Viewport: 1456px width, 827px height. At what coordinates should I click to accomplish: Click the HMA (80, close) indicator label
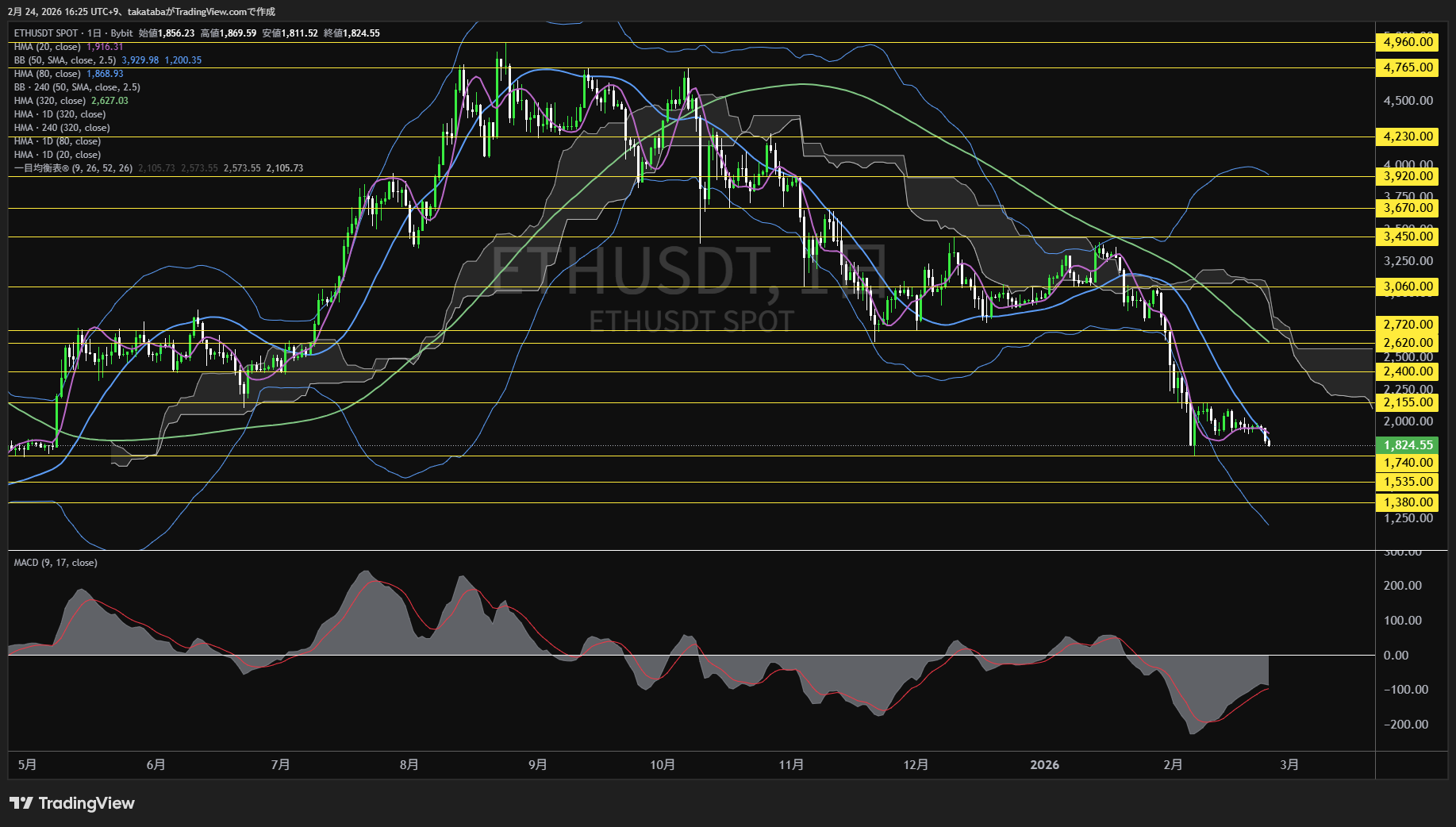[48, 74]
